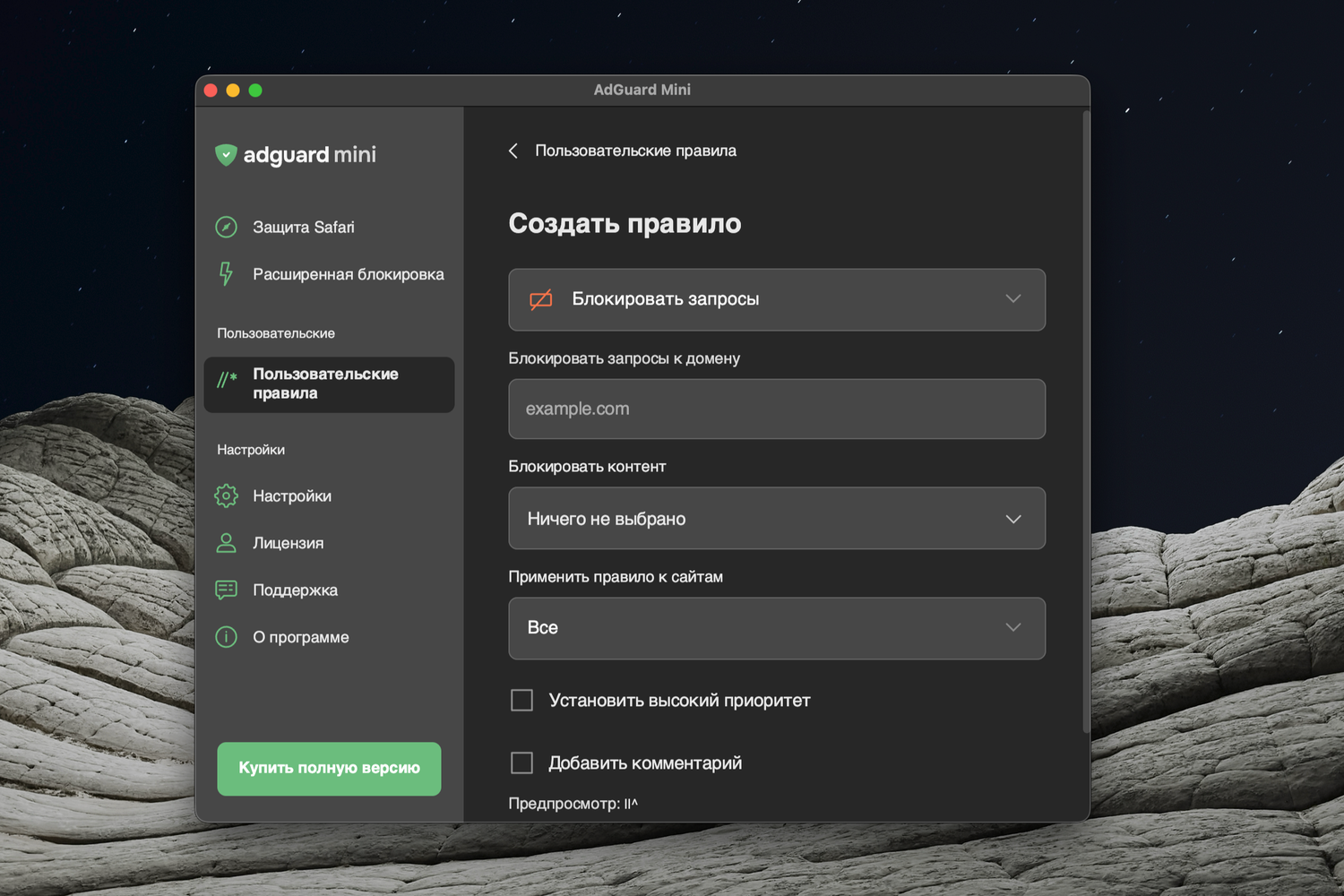This screenshot has width=1344, height=896.
Task: Open the Применить правило к сайтам dropdown
Action: pos(777,628)
